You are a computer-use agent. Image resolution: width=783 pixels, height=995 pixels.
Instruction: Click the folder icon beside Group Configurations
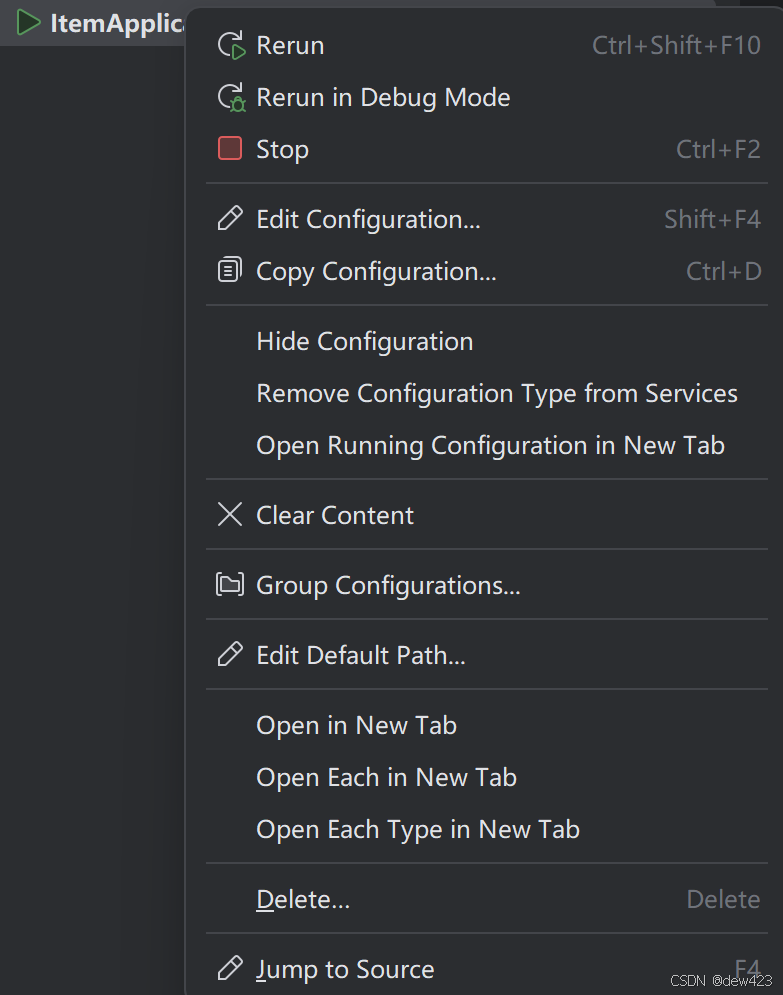[230, 585]
